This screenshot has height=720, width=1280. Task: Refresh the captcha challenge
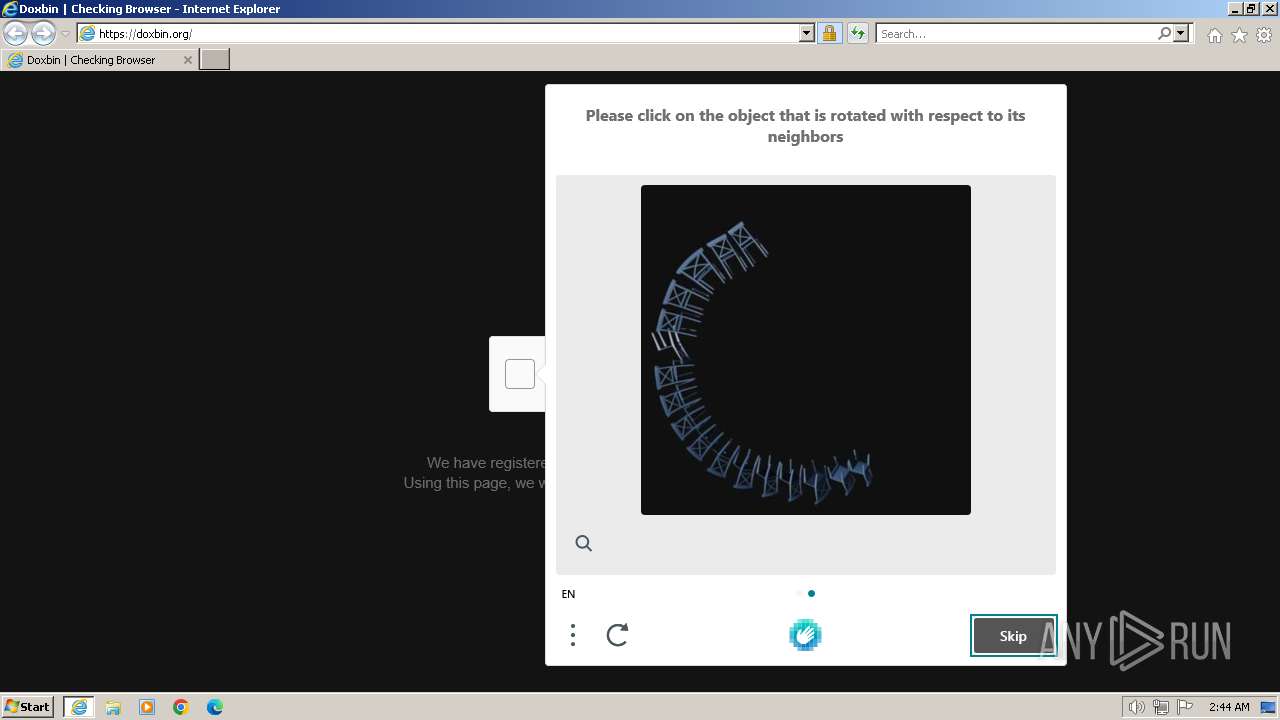pos(618,635)
